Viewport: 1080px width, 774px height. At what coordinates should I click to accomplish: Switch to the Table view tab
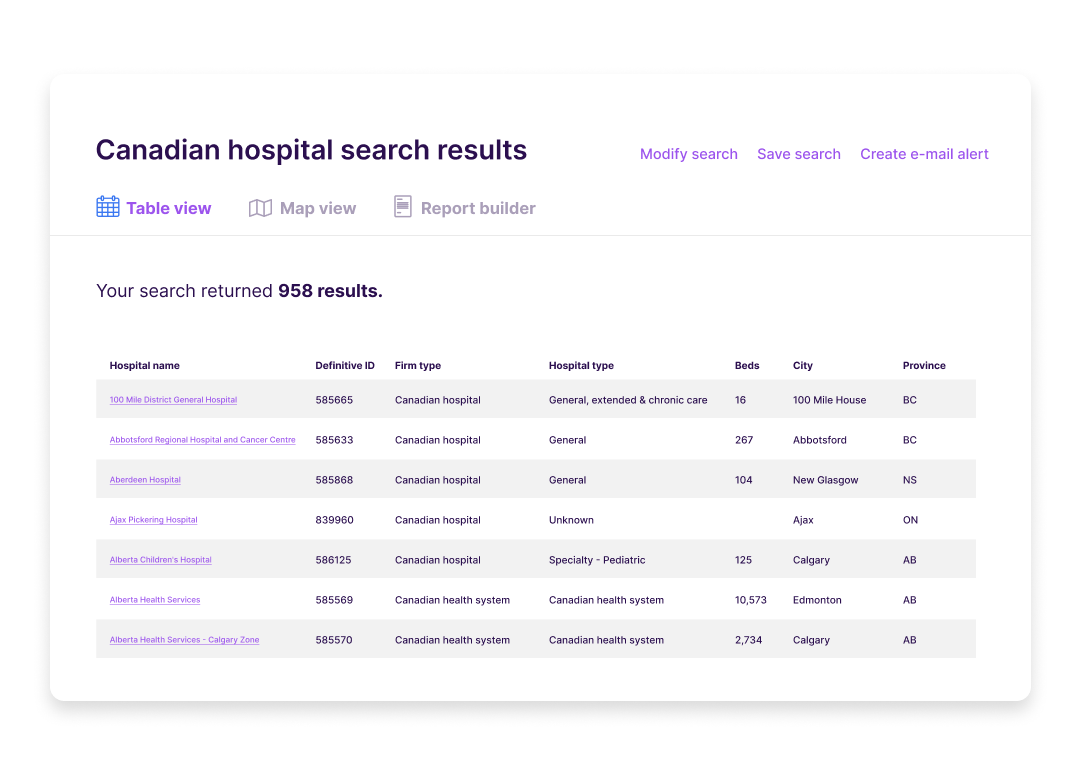[154, 207]
